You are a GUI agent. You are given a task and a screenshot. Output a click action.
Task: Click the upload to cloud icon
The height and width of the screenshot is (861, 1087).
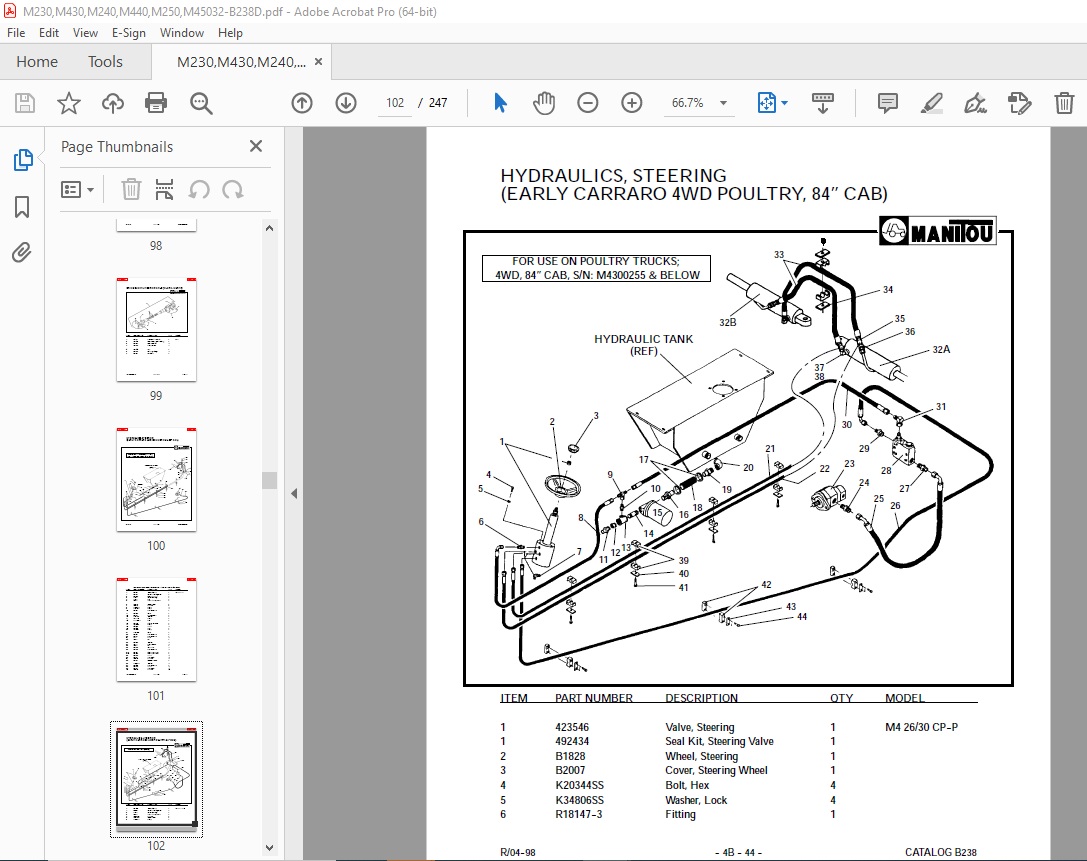[112, 103]
